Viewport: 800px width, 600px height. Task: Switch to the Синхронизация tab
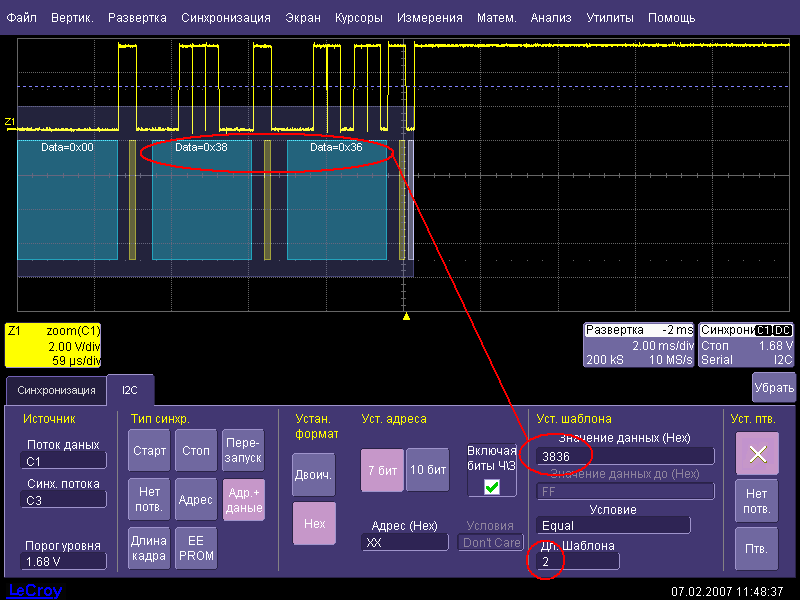click(x=56, y=390)
